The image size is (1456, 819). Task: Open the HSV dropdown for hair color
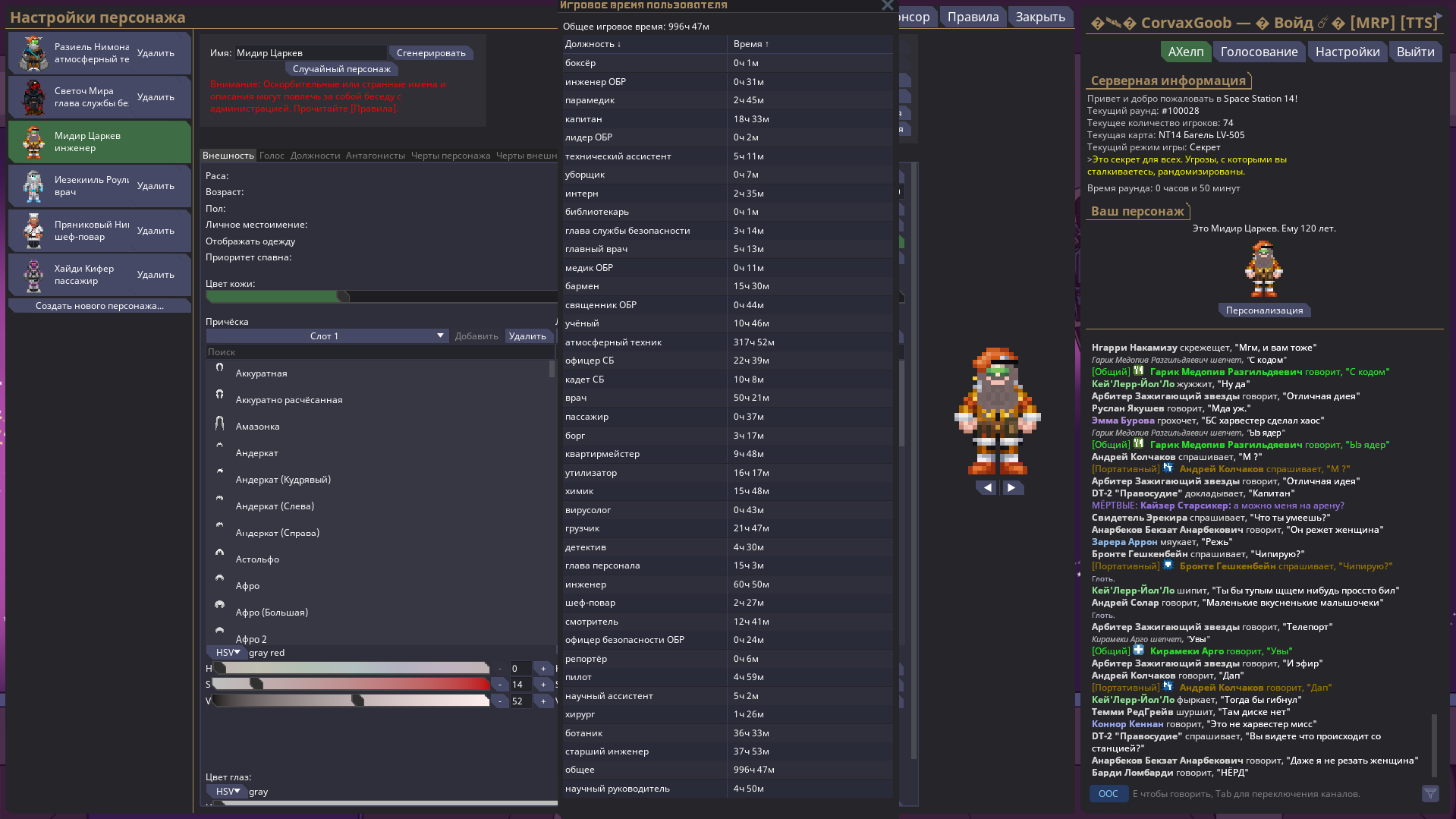click(227, 653)
